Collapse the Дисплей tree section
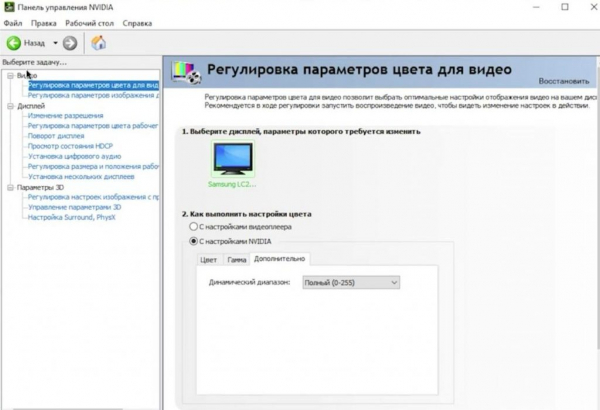This screenshot has height=410, width=600. point(10,106)
